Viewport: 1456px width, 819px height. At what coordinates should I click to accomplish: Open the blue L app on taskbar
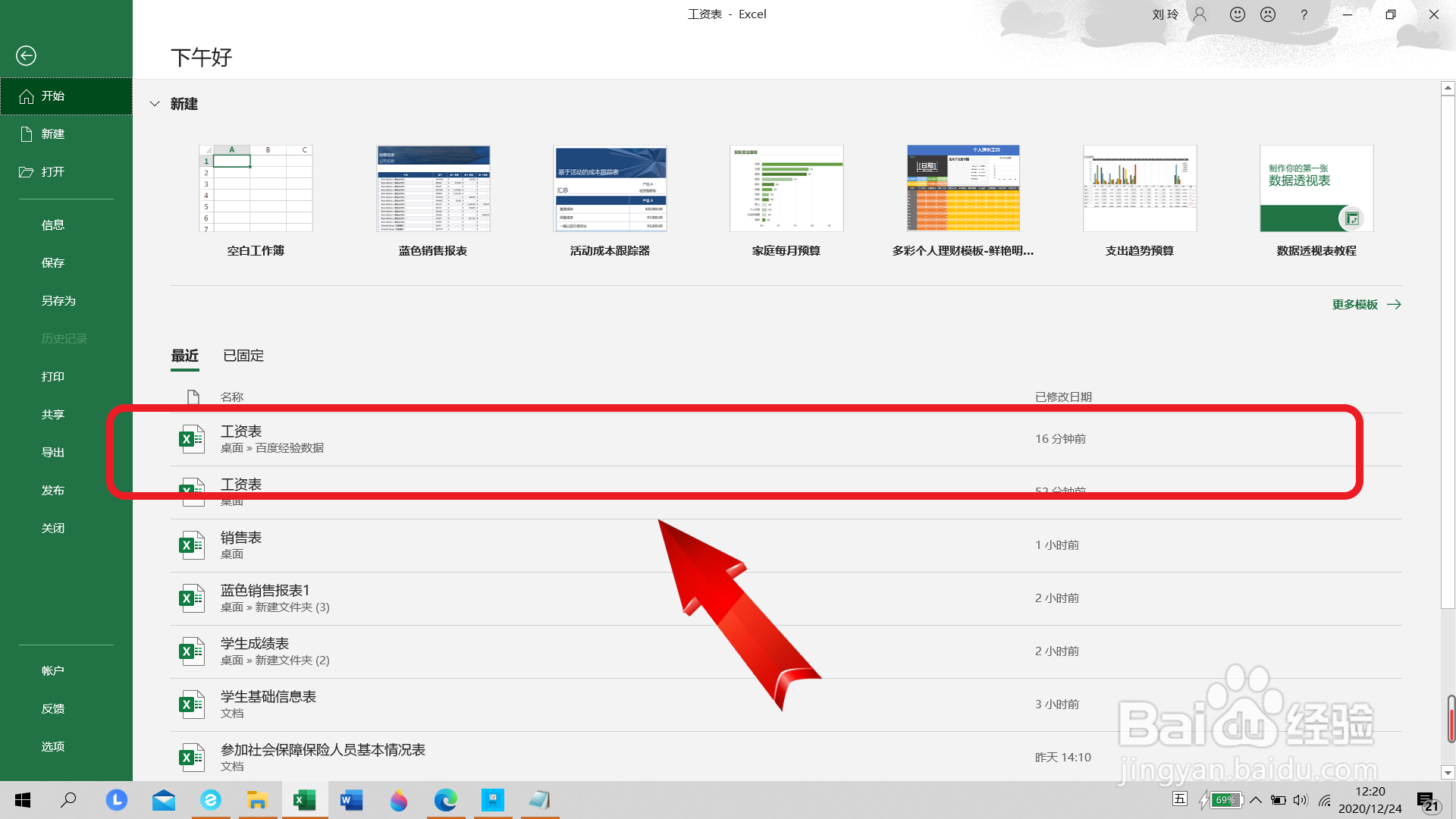[117, 800]
